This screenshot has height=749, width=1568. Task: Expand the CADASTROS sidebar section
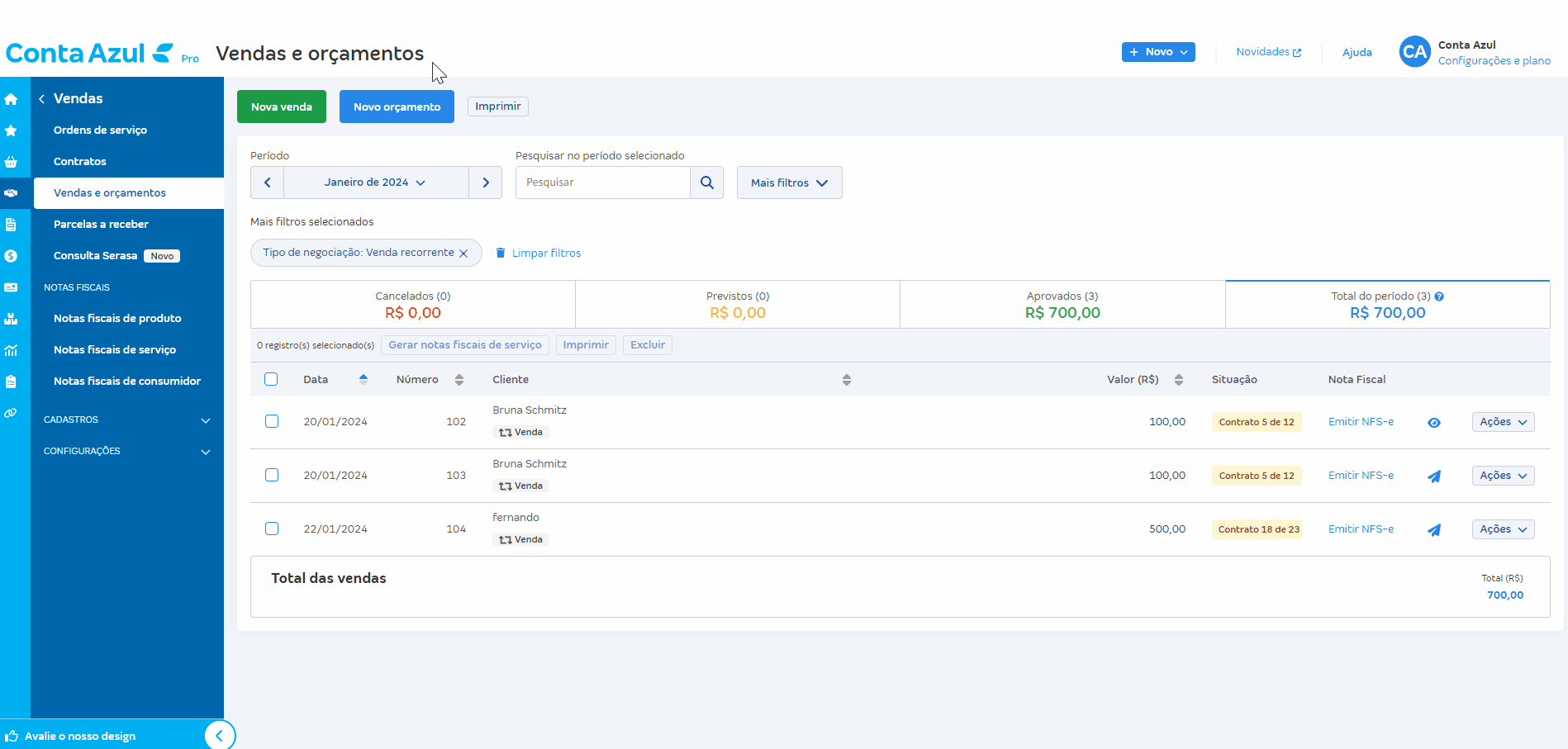127,420
